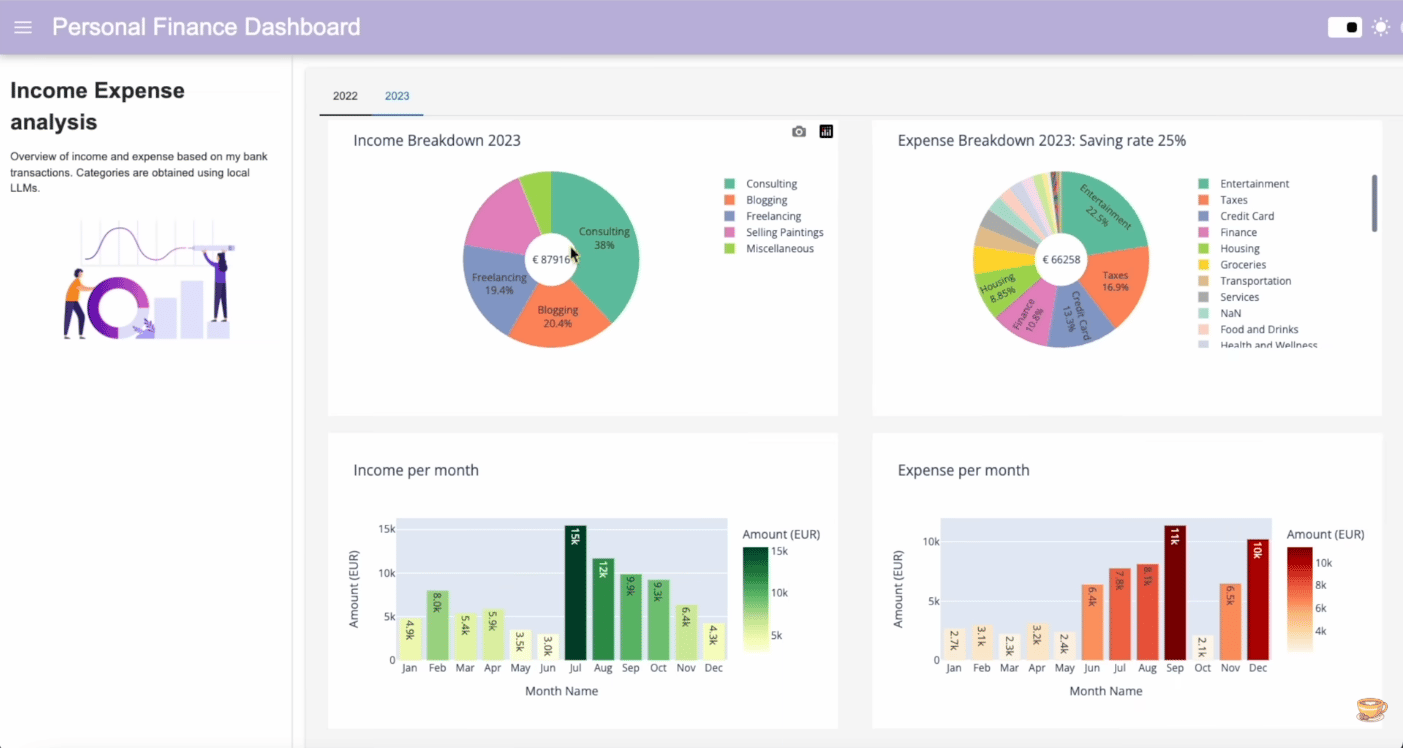
Task: Toggle the dark mode switch in the header
Action: [x=1345, y=27]
